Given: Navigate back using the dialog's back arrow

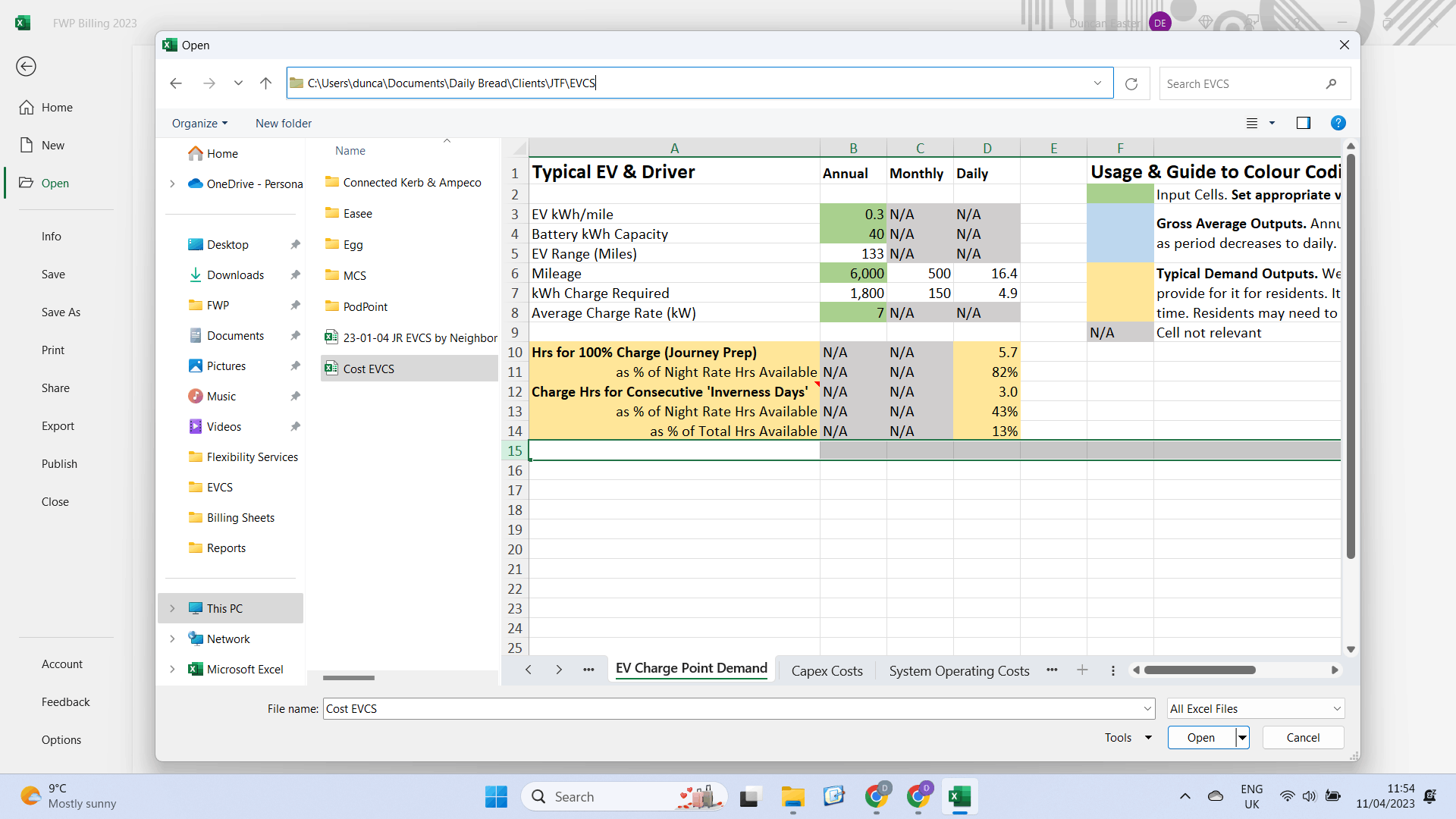Looking at the screenshot, I should [x=176, y=83].
